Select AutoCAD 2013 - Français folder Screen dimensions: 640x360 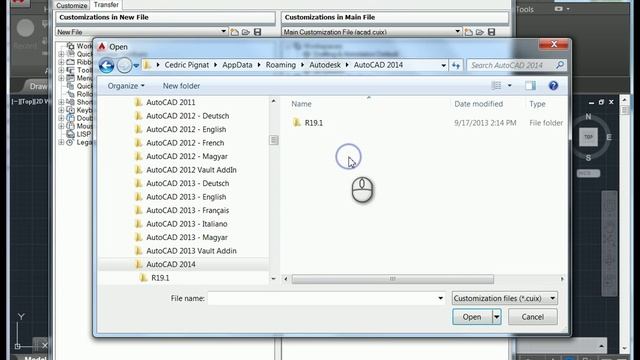[x=187, y=210]
